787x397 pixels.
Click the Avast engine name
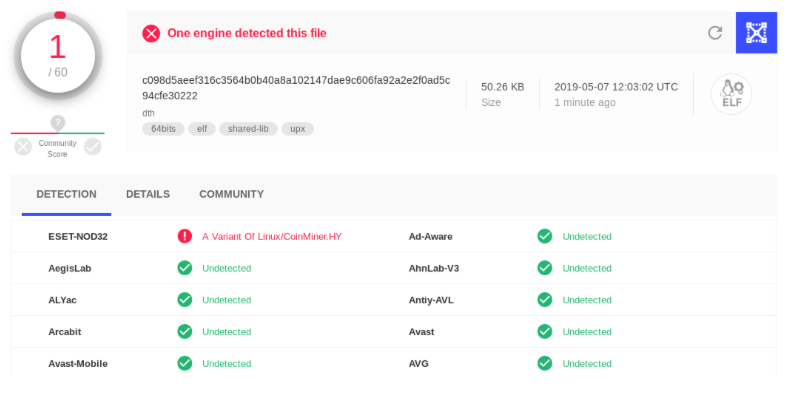coord(421,332)
